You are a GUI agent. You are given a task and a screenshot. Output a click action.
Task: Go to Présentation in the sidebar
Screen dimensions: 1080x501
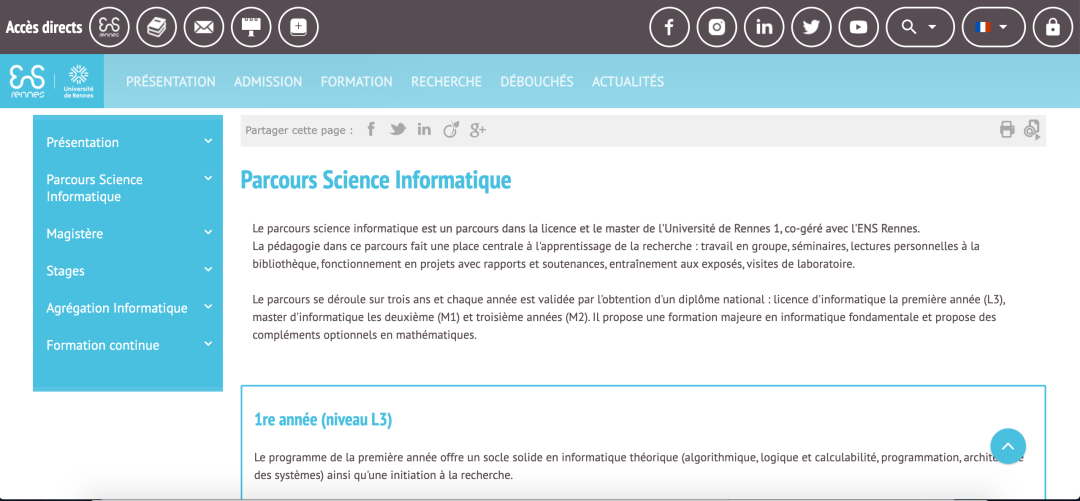(83, 142)
